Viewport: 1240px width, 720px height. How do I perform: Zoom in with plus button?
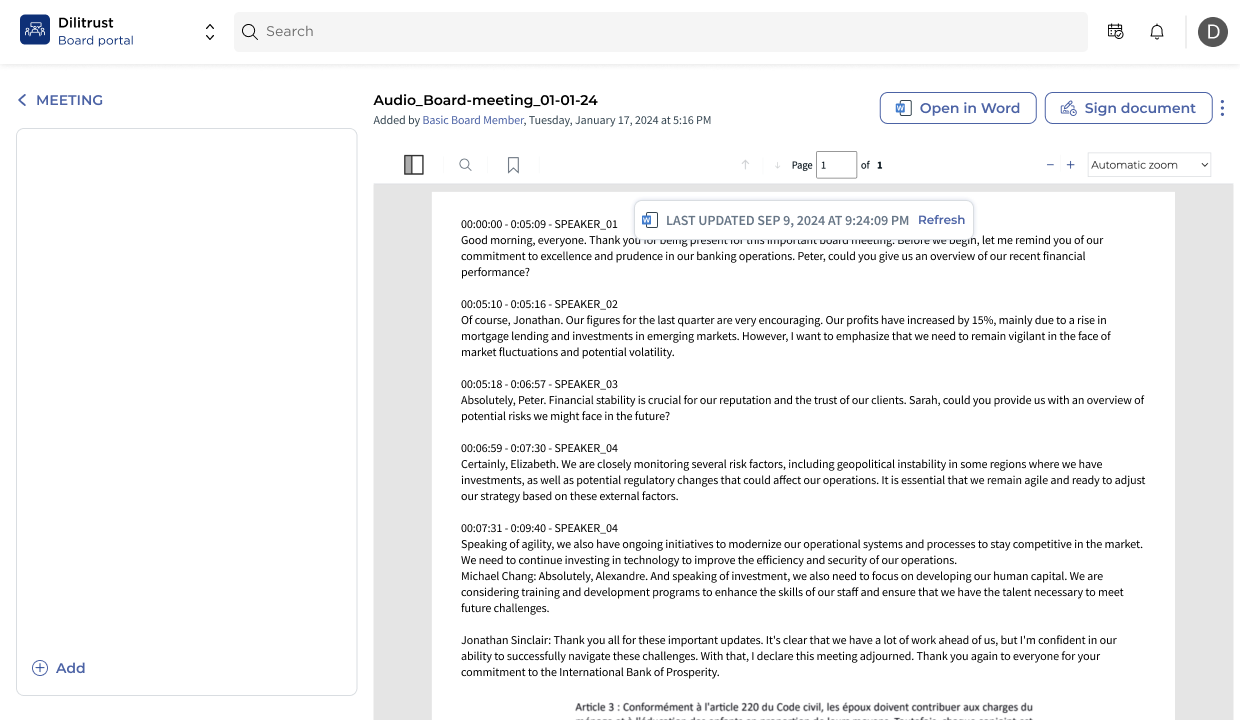click(x=1070, y=165)
